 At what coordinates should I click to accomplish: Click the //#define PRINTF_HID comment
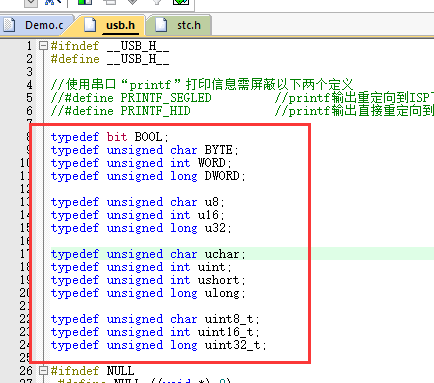click(121, 111)
